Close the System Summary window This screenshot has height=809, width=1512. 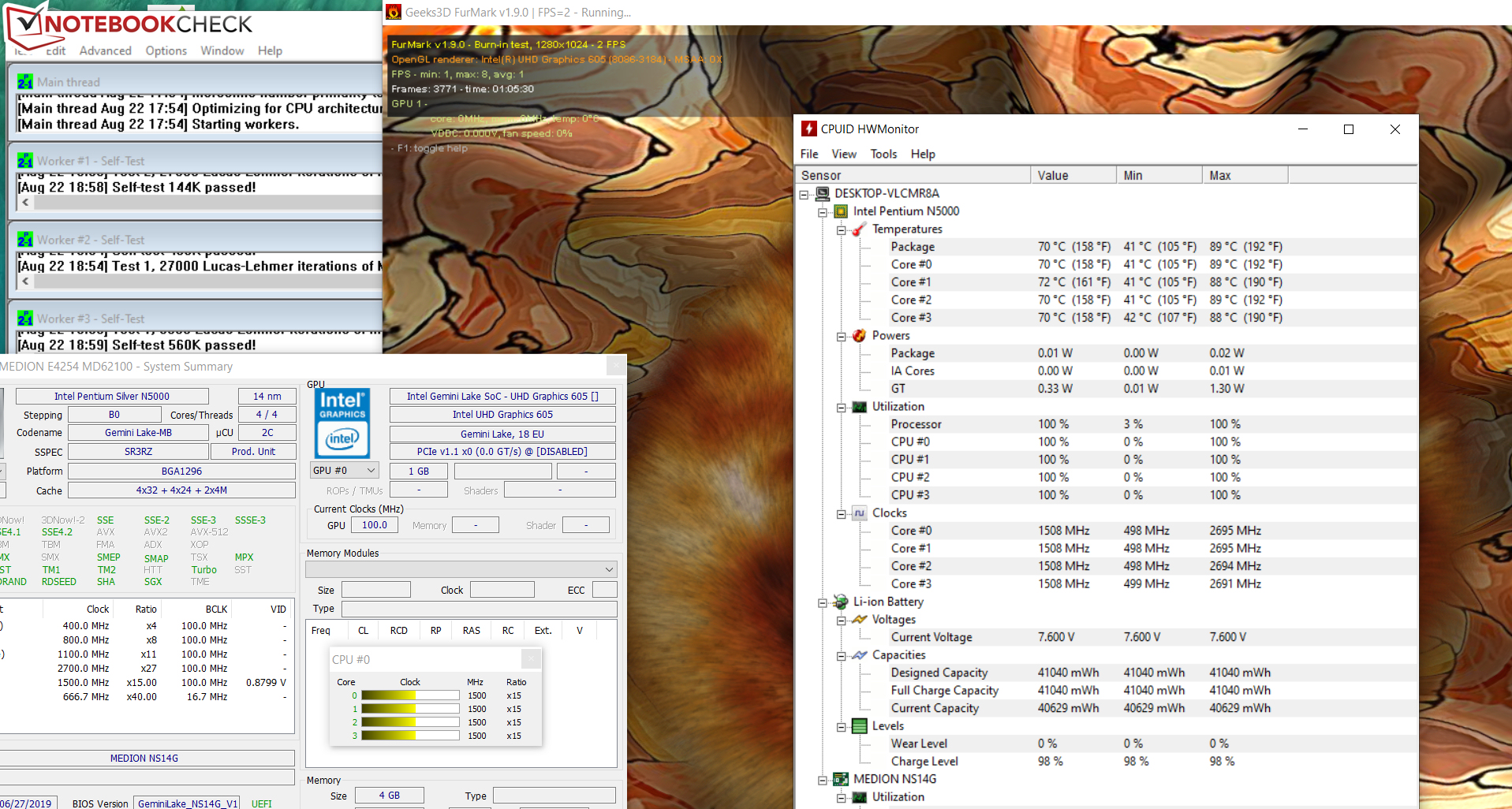(x=616, y=366)
